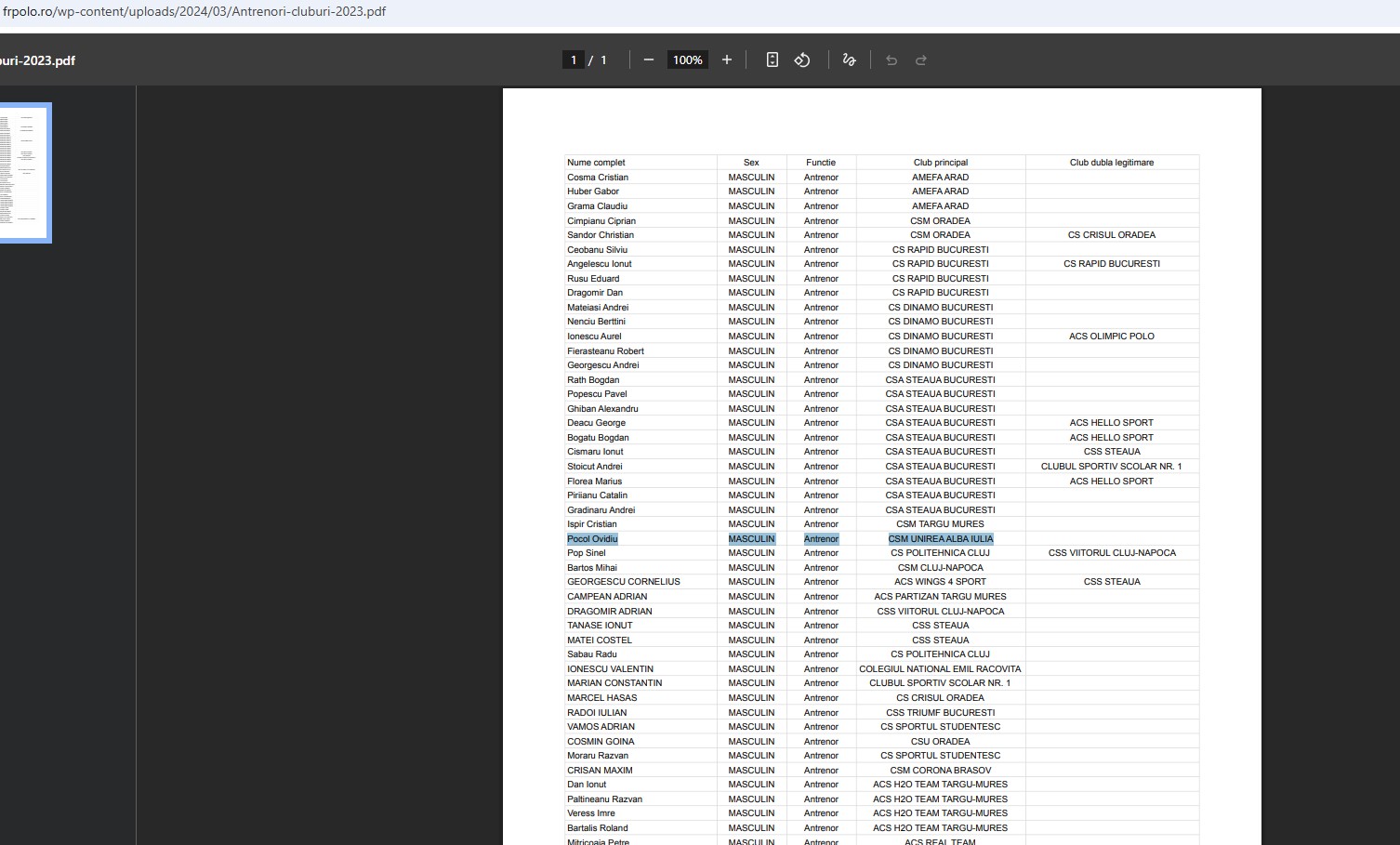The height and width of the screenshot is (845, 1400).
Task: Rotate the PDF counterclockwise
Action: pyautogui.click(x=802, y=60)
